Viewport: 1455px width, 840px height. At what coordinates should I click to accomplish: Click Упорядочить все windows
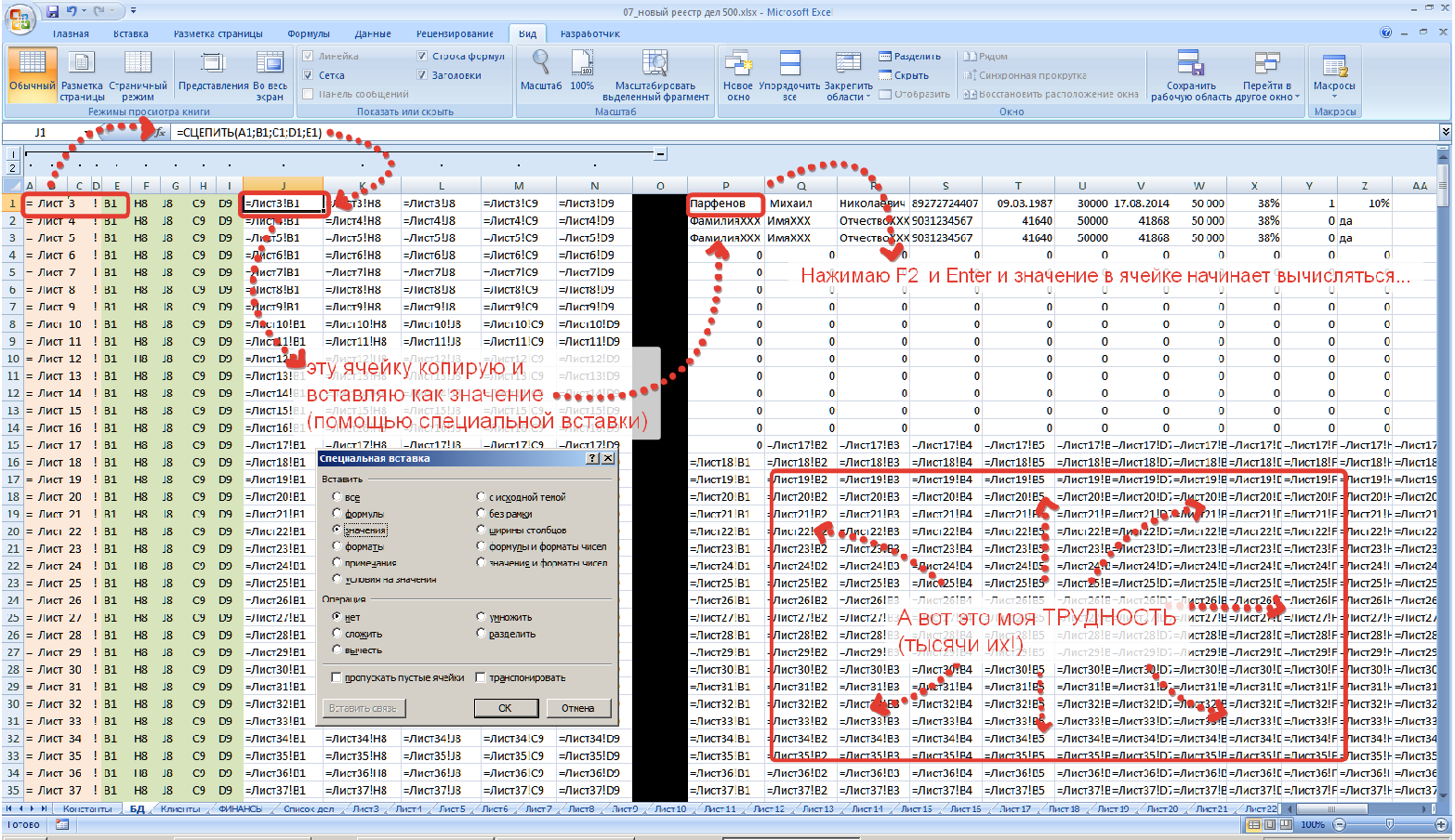coord(789,74)
